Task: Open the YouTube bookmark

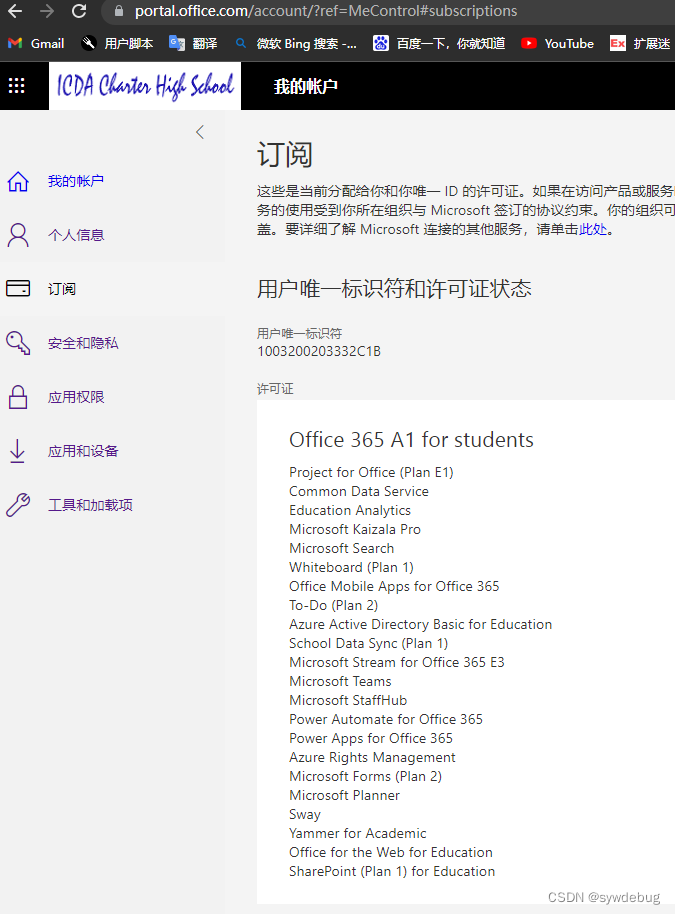Action: pos(557,44)
